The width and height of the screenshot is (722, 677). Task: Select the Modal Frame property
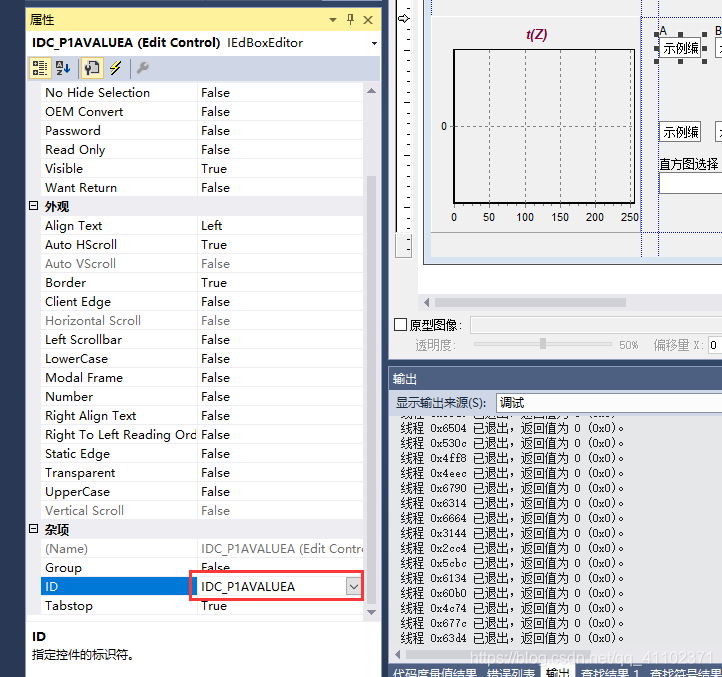click(x=202, y=378)
